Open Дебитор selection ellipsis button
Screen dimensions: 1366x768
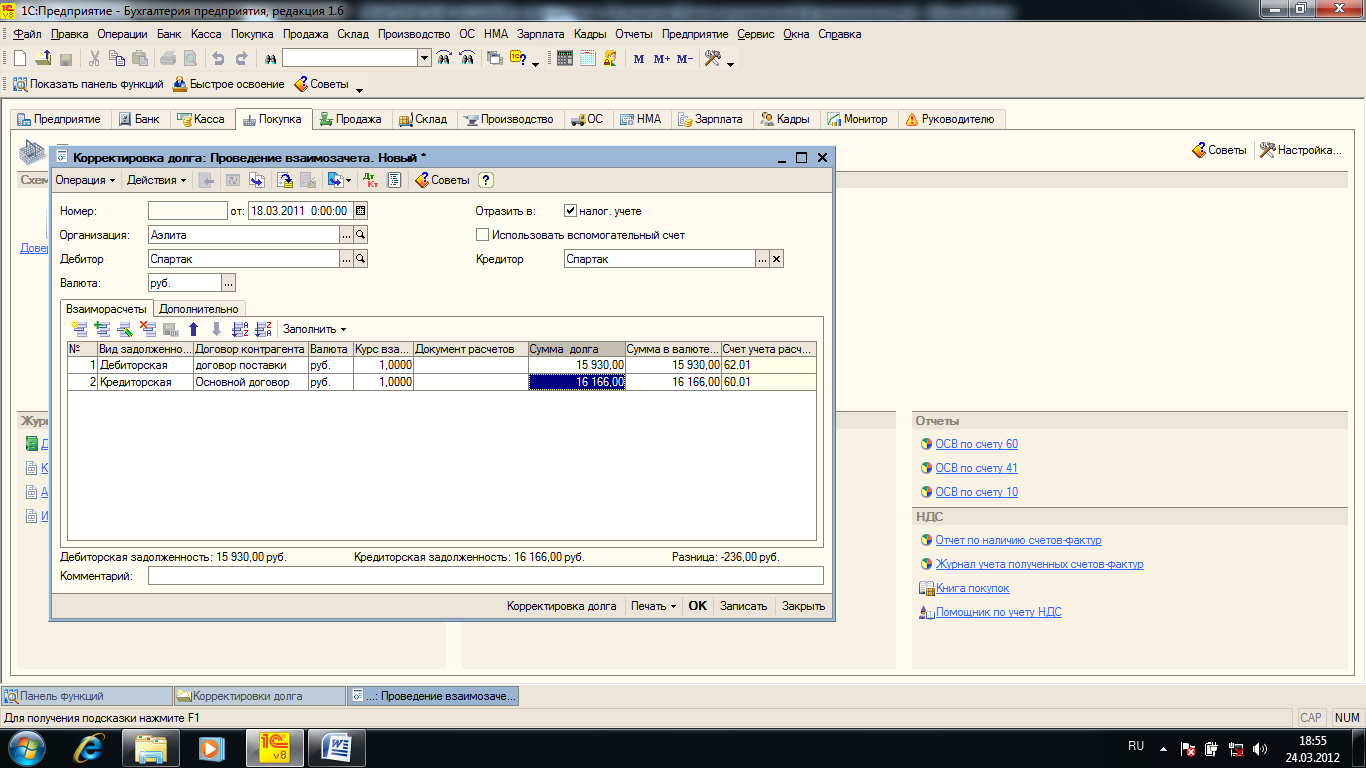347,259
